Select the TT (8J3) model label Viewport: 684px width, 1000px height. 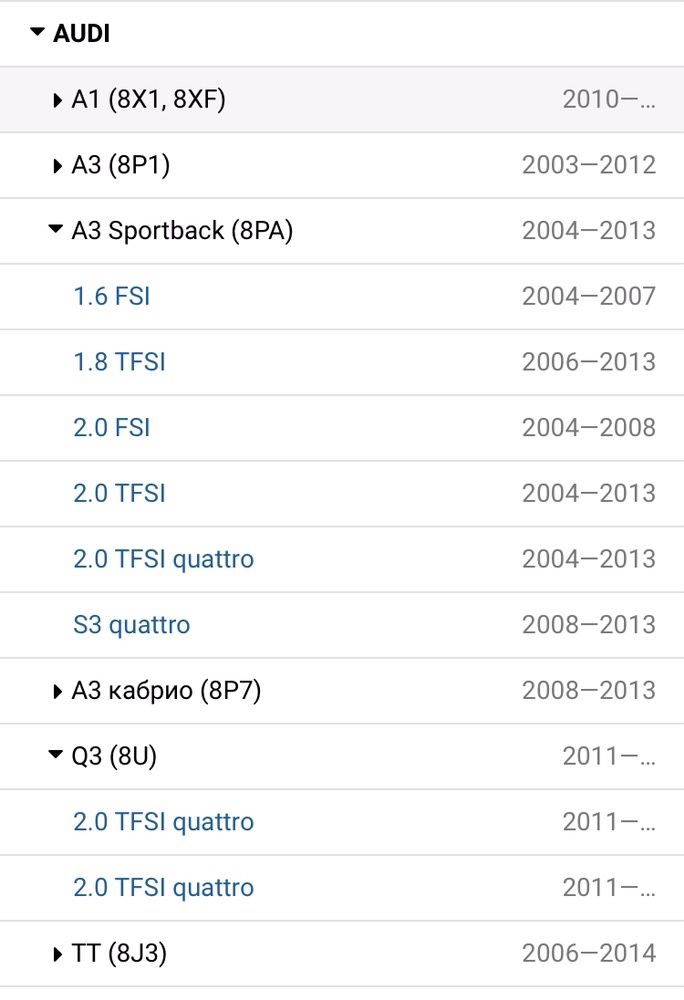click(x=119, y=953)
